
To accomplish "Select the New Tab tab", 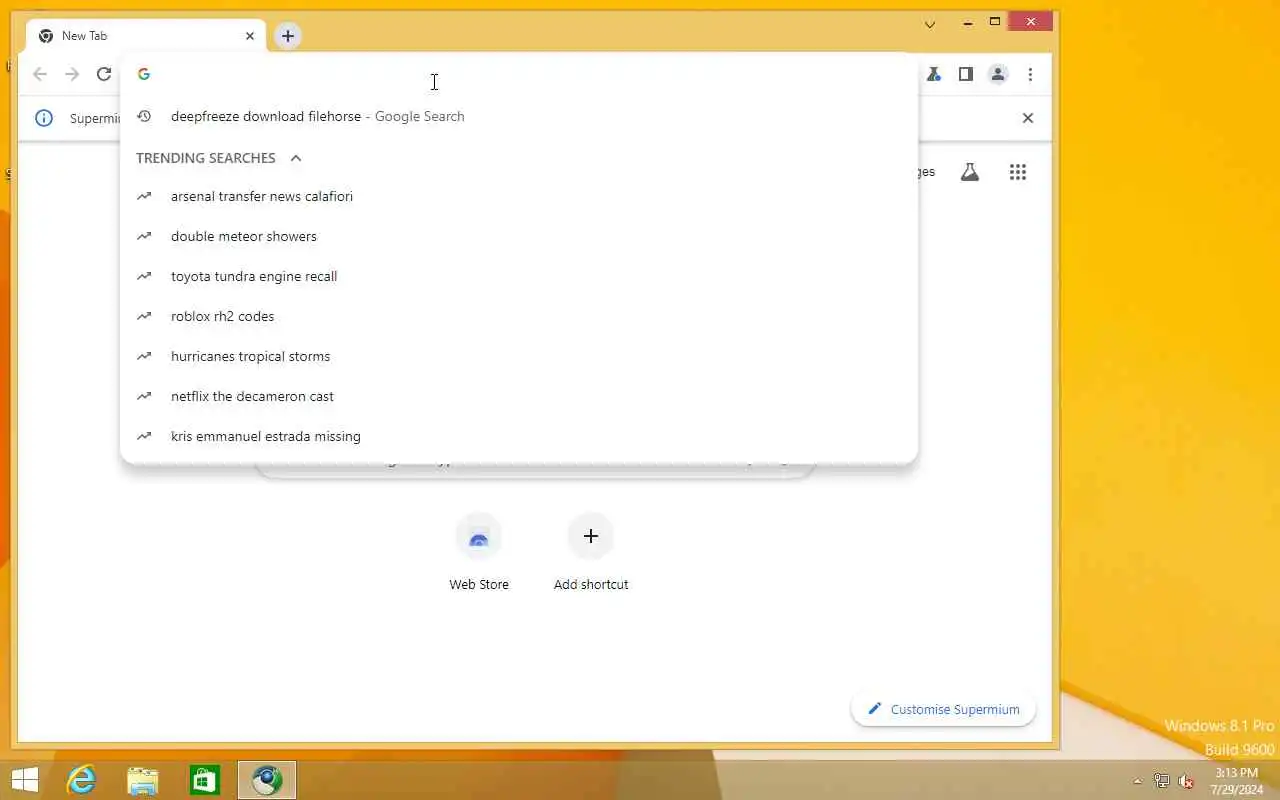I will 146,36.
